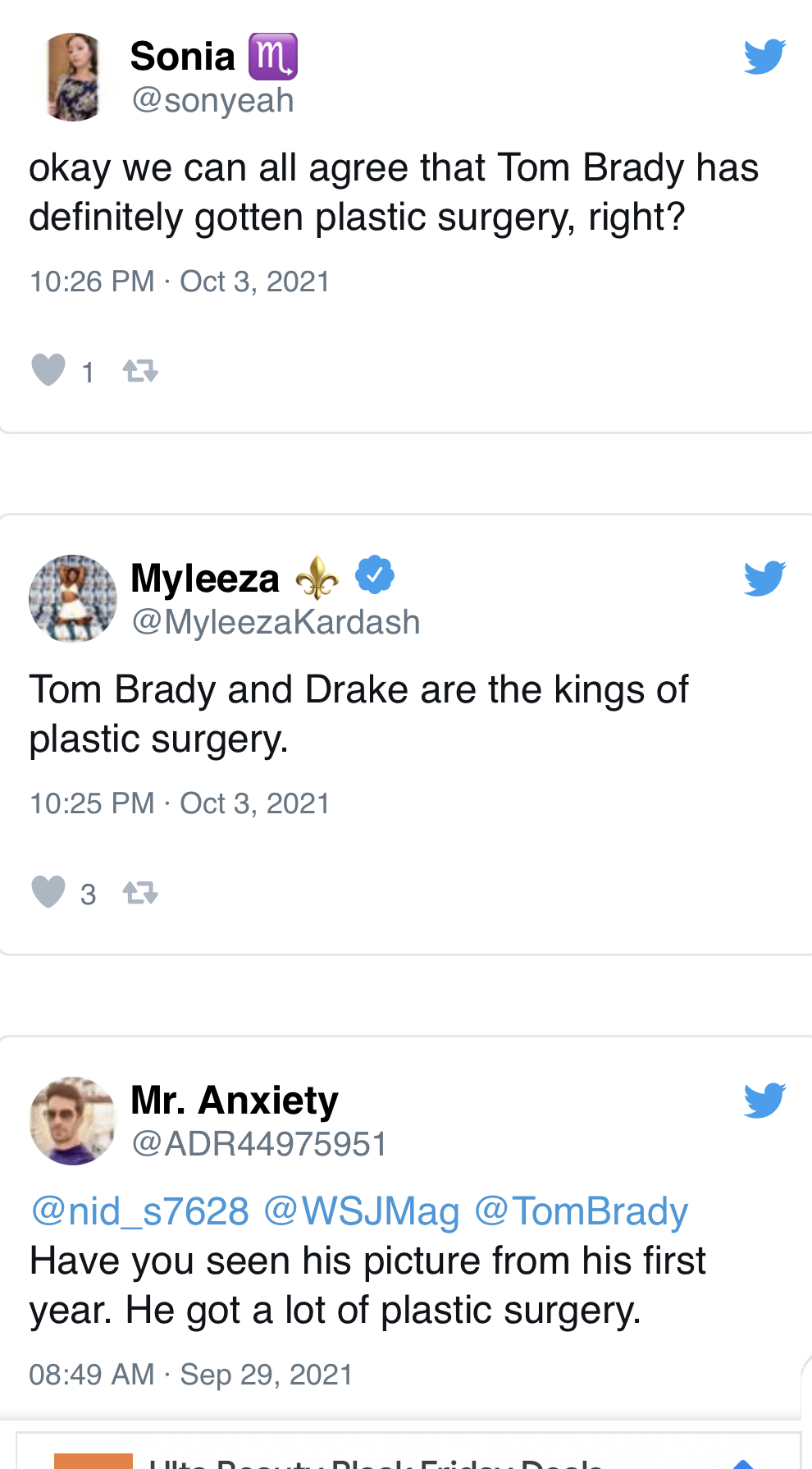This screenshot has height=1469, width=812.
Task: Open the 10:26 PM Oct 3 timestamp
Action: tap(180, 281)
